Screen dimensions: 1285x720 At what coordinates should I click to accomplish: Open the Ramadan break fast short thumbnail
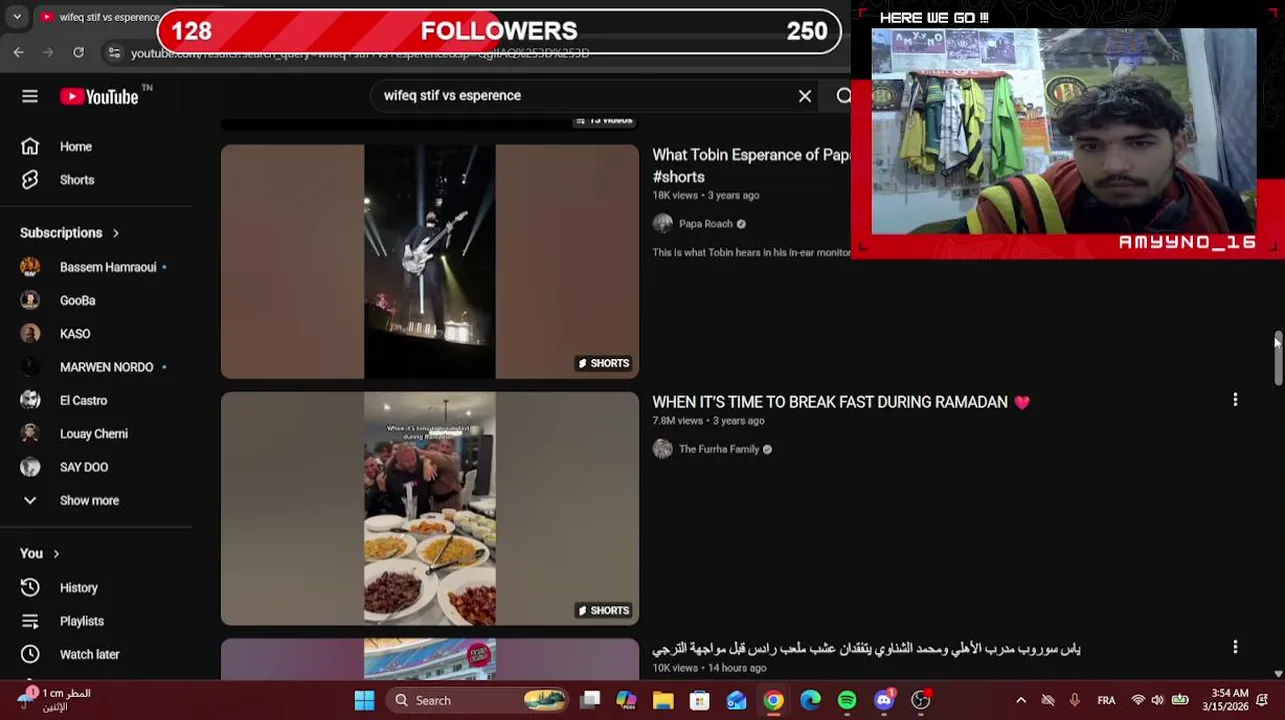pyautogui.click(x=430, y=509)
